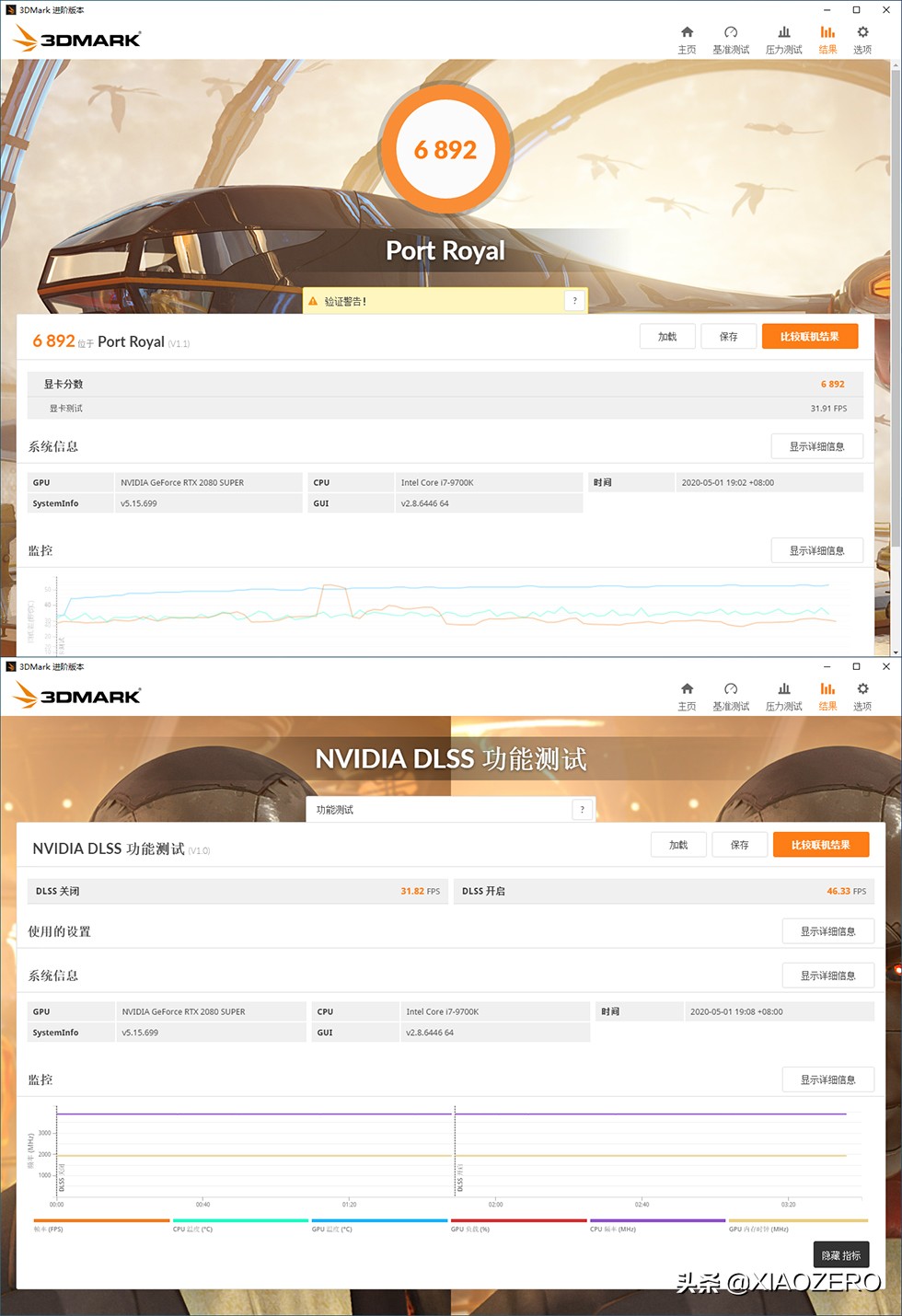Click the 加载 button in Port Royal window
This screenshot has width=902, height=1316.
click(x=667, y=337)
